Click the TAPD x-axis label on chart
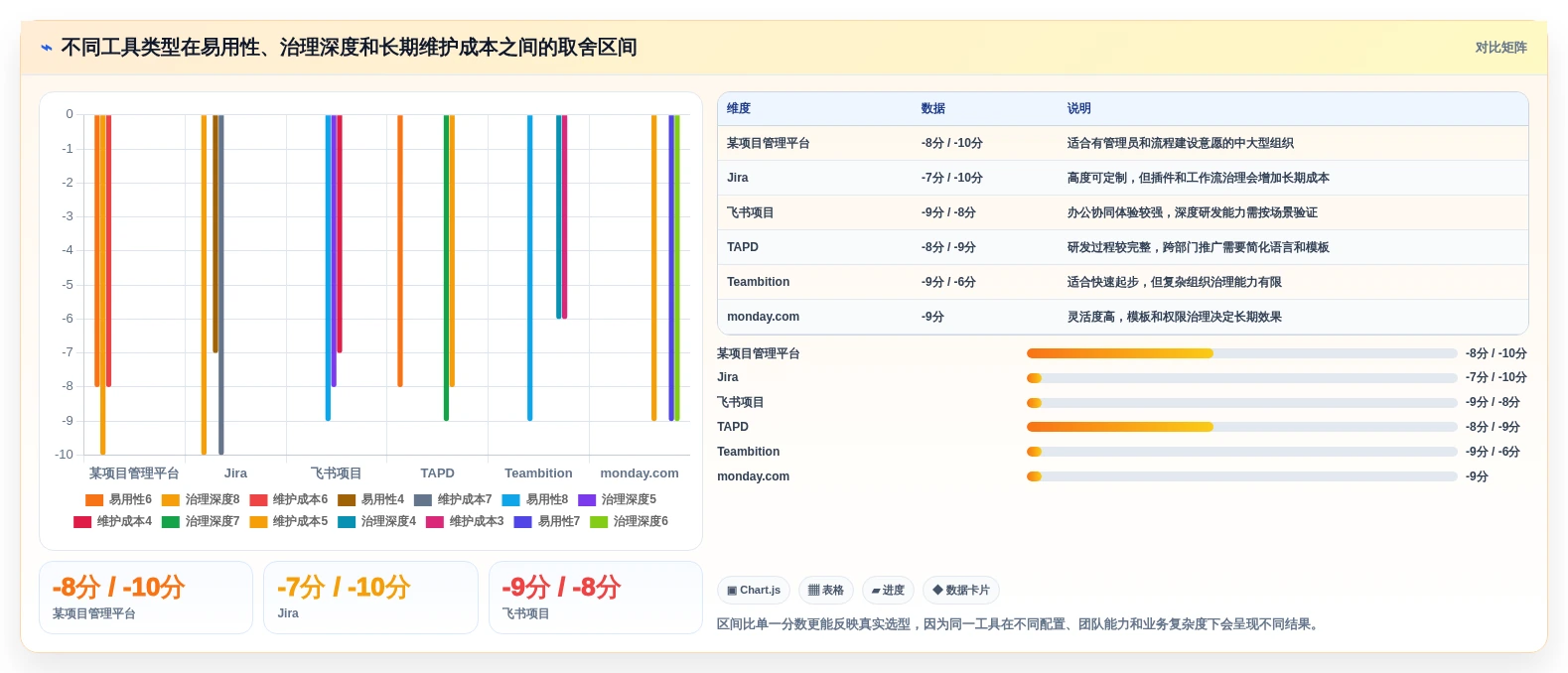1568x673 pixels. (437, 473)
